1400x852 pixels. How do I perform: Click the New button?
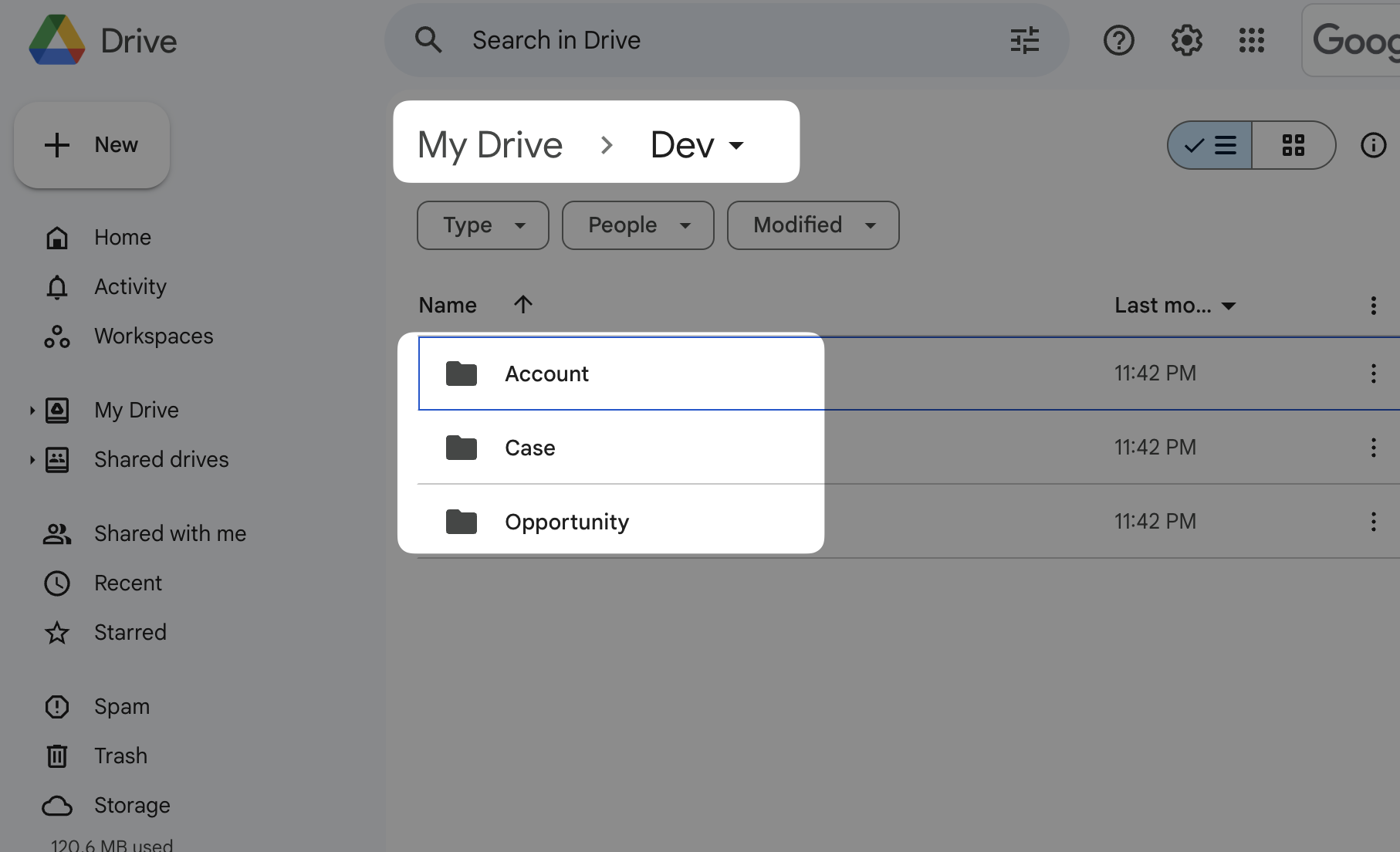pyautogui.click(x=91, y=144)
